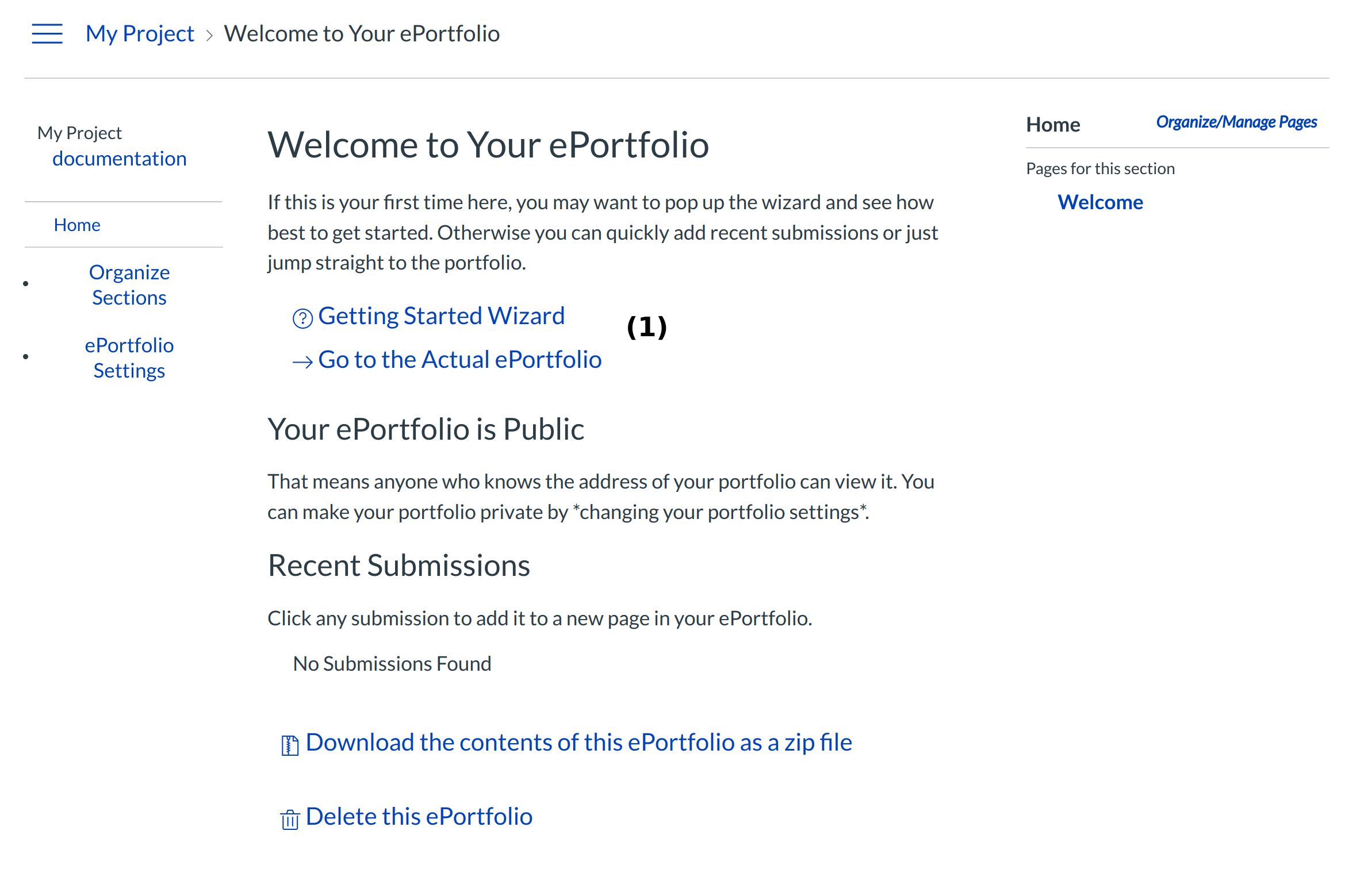Open the Welcome page link

(1100, 202)
